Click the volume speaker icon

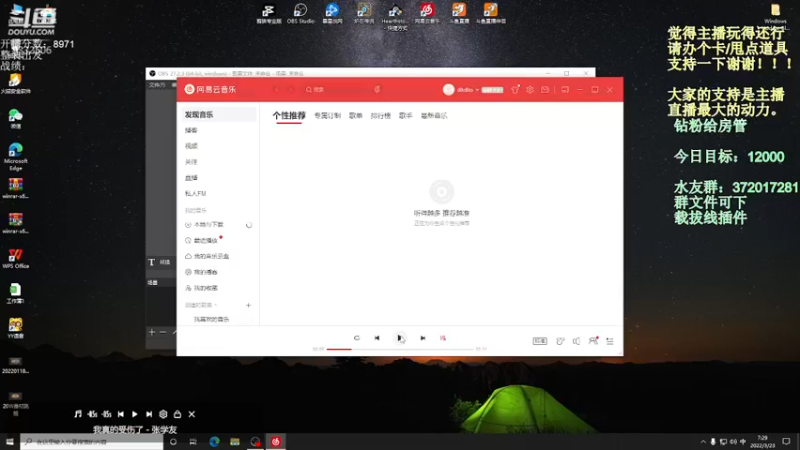coord(576,341)
